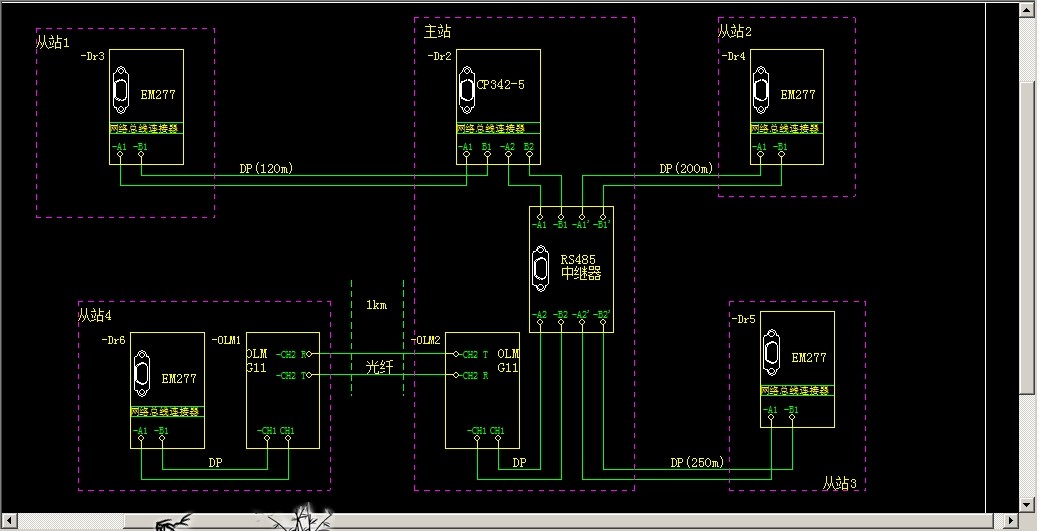Click the -Dr2 device tag
The height and width of the screenshot is (531, 1037).
[439, 57]
